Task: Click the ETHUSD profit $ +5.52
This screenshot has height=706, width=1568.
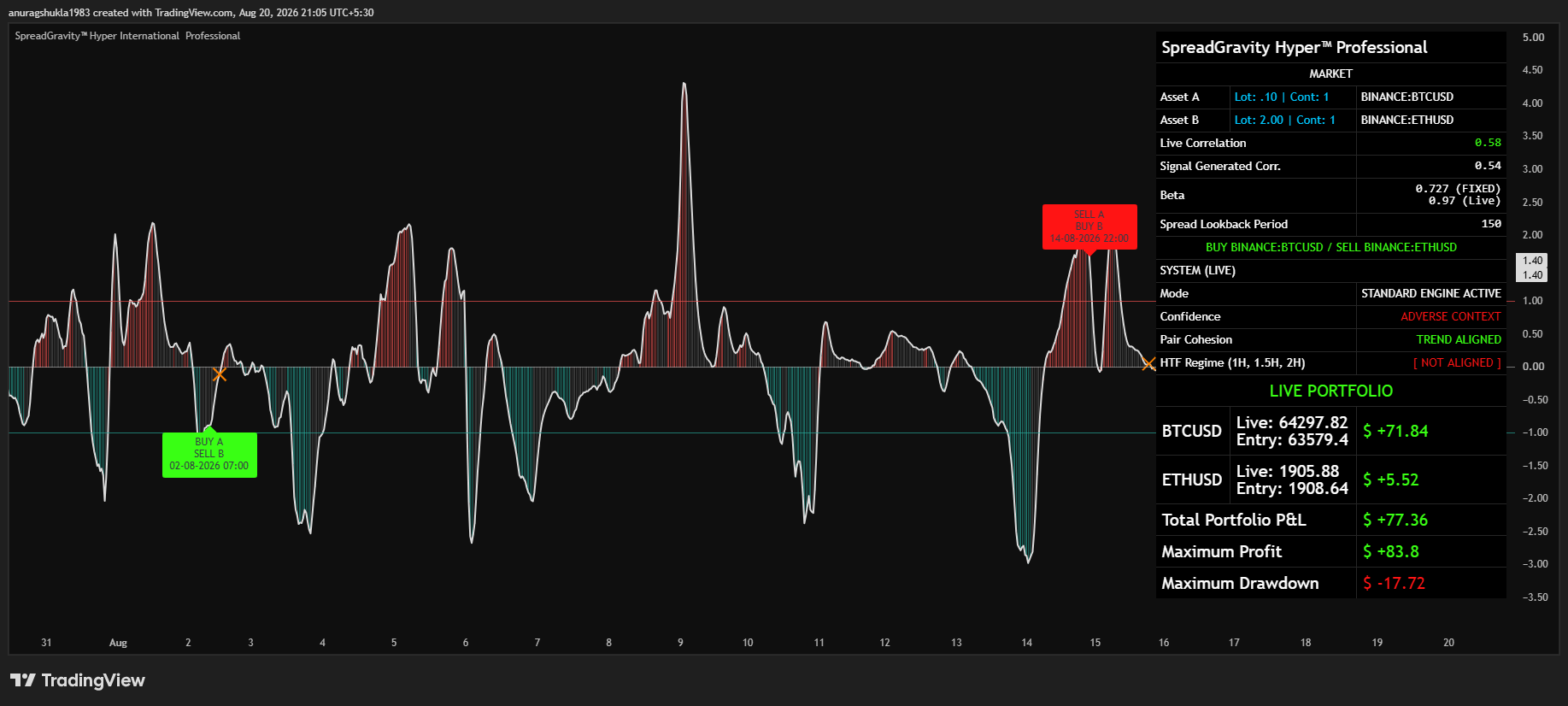Action: click(x=1390, y=480)
